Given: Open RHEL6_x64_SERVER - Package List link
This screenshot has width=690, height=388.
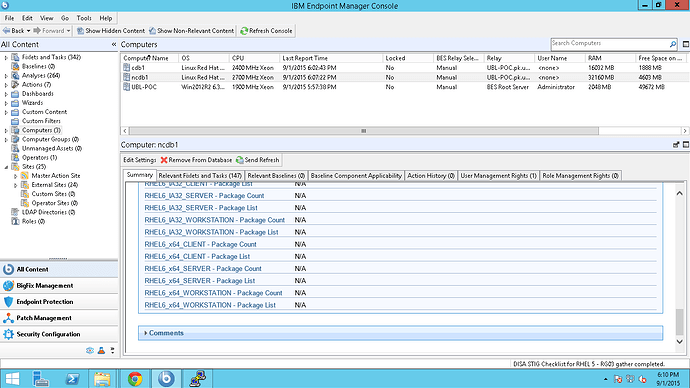Looking at the screenshot, I should click(200, 281).
